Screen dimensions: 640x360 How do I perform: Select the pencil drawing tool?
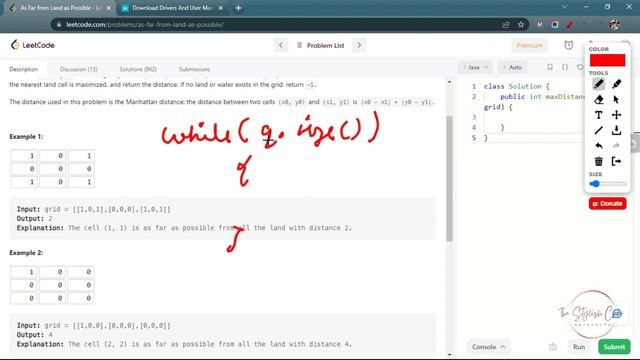(x=598, y=84)
